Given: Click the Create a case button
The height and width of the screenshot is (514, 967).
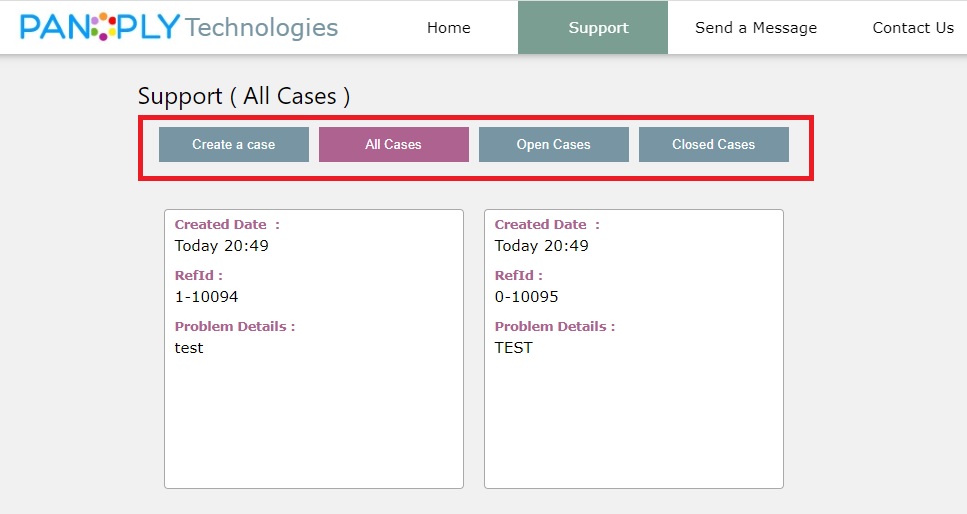Looking at the screenshot, I should click(x=234, y=144).
